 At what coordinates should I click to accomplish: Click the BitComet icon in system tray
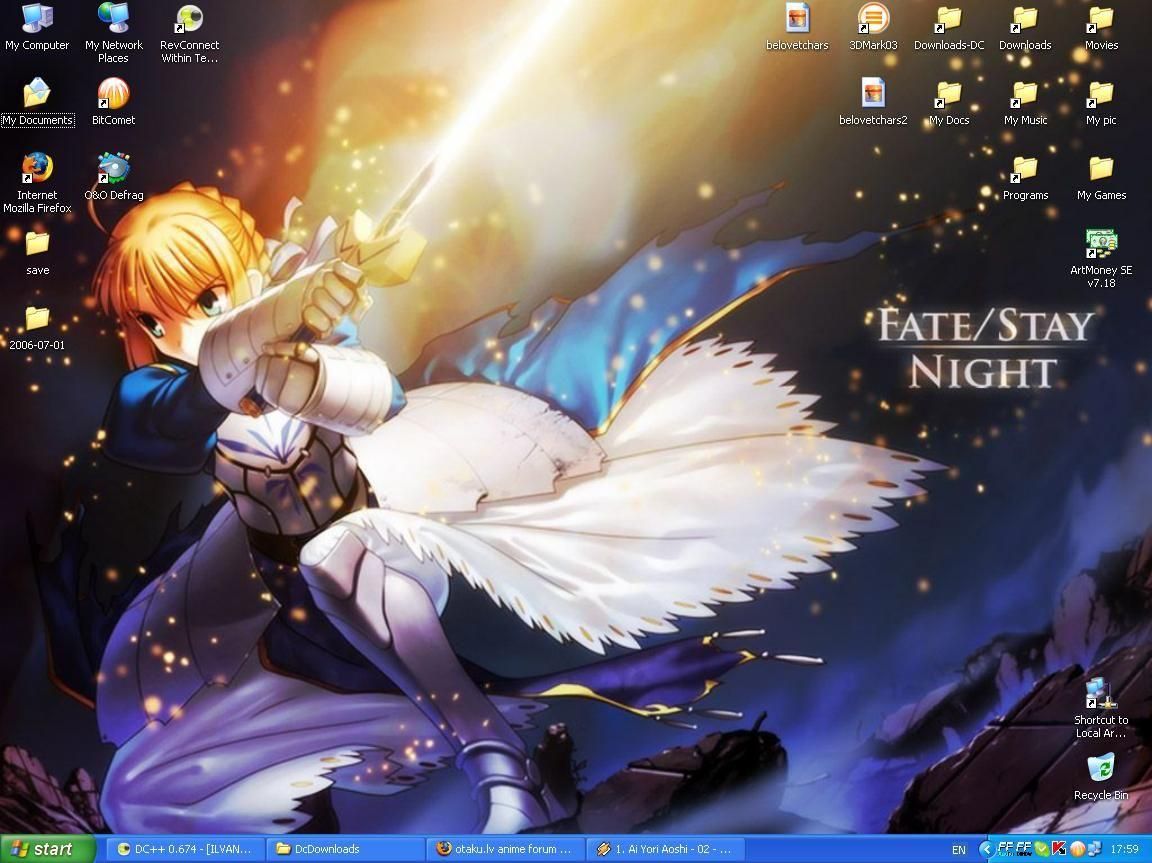pyautogui.click(x=1077, y=849)
